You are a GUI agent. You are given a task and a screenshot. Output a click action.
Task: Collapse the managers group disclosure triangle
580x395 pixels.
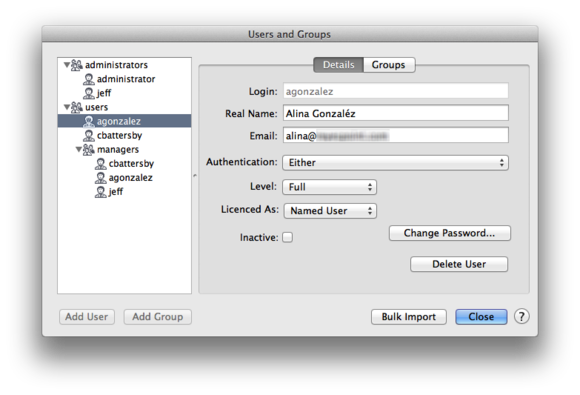coord(78,149)
